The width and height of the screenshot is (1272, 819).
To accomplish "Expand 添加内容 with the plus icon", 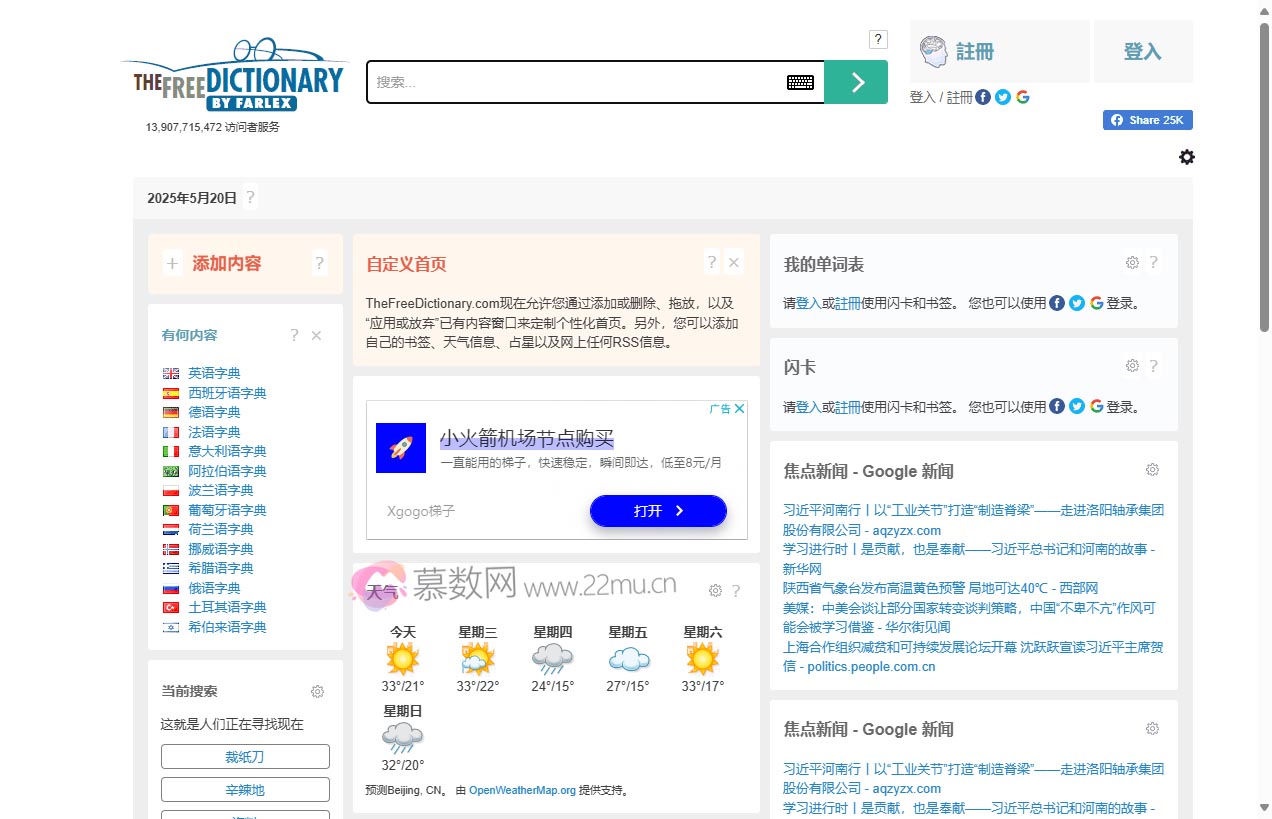I will click(172, 264).
